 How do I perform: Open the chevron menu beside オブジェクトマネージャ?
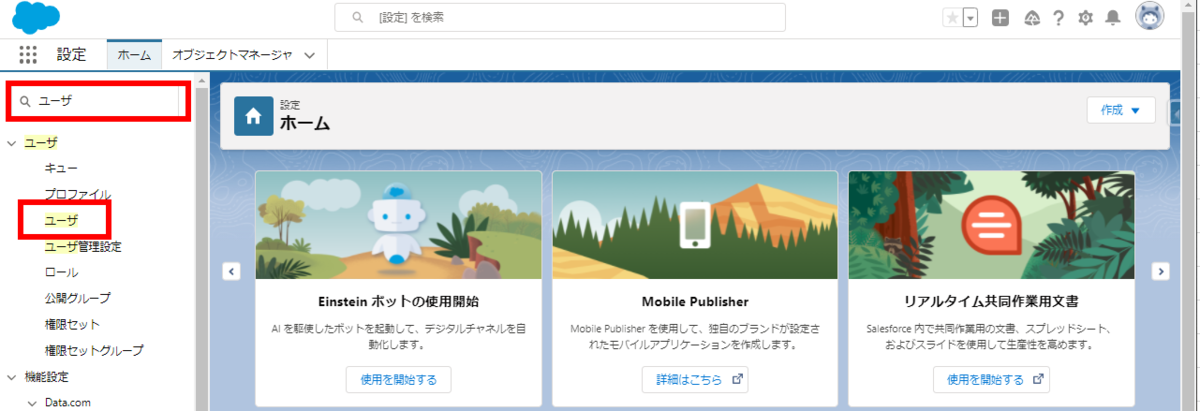tap(310, 56)
